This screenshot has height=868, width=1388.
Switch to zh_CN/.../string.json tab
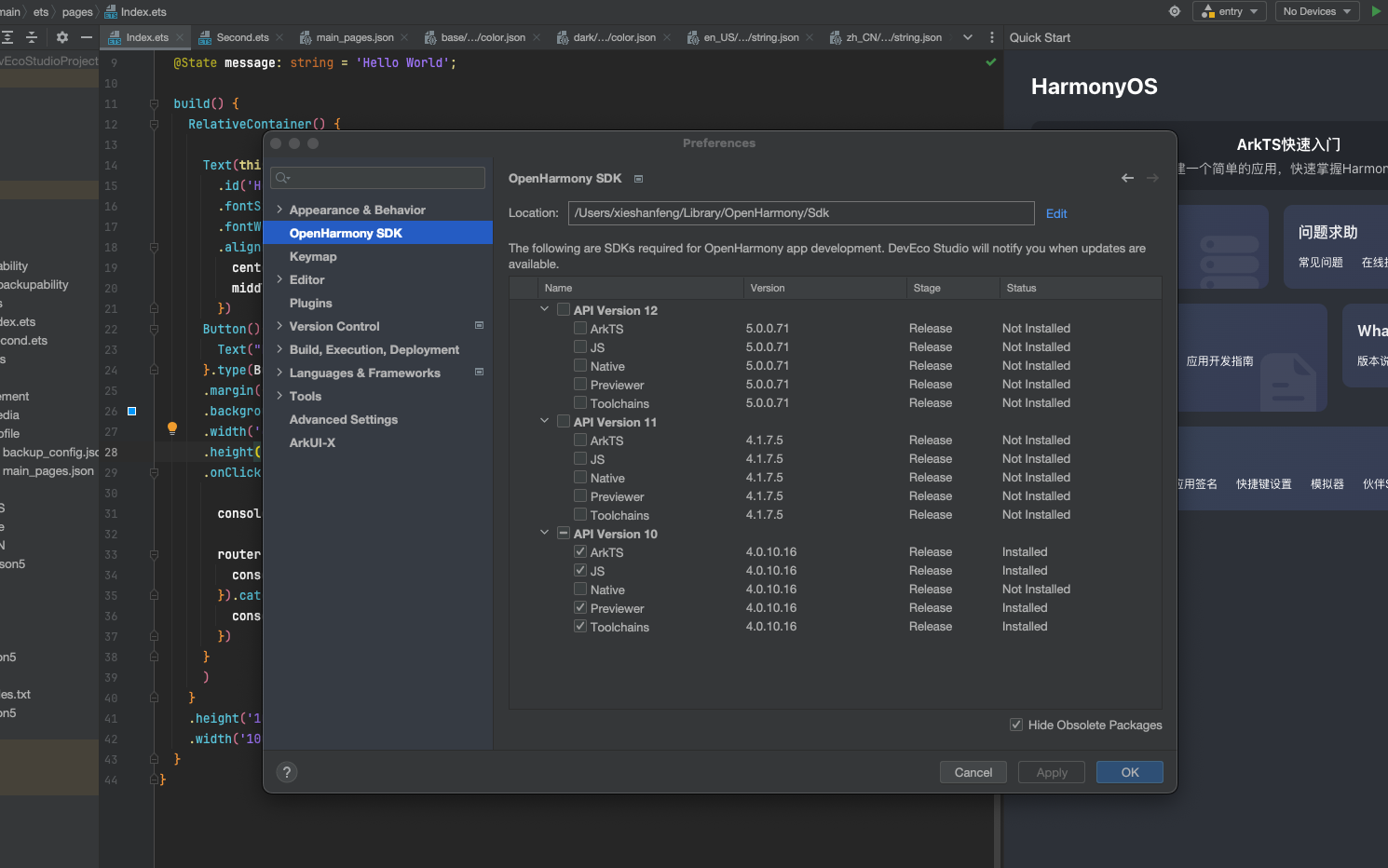coord(886,37)
